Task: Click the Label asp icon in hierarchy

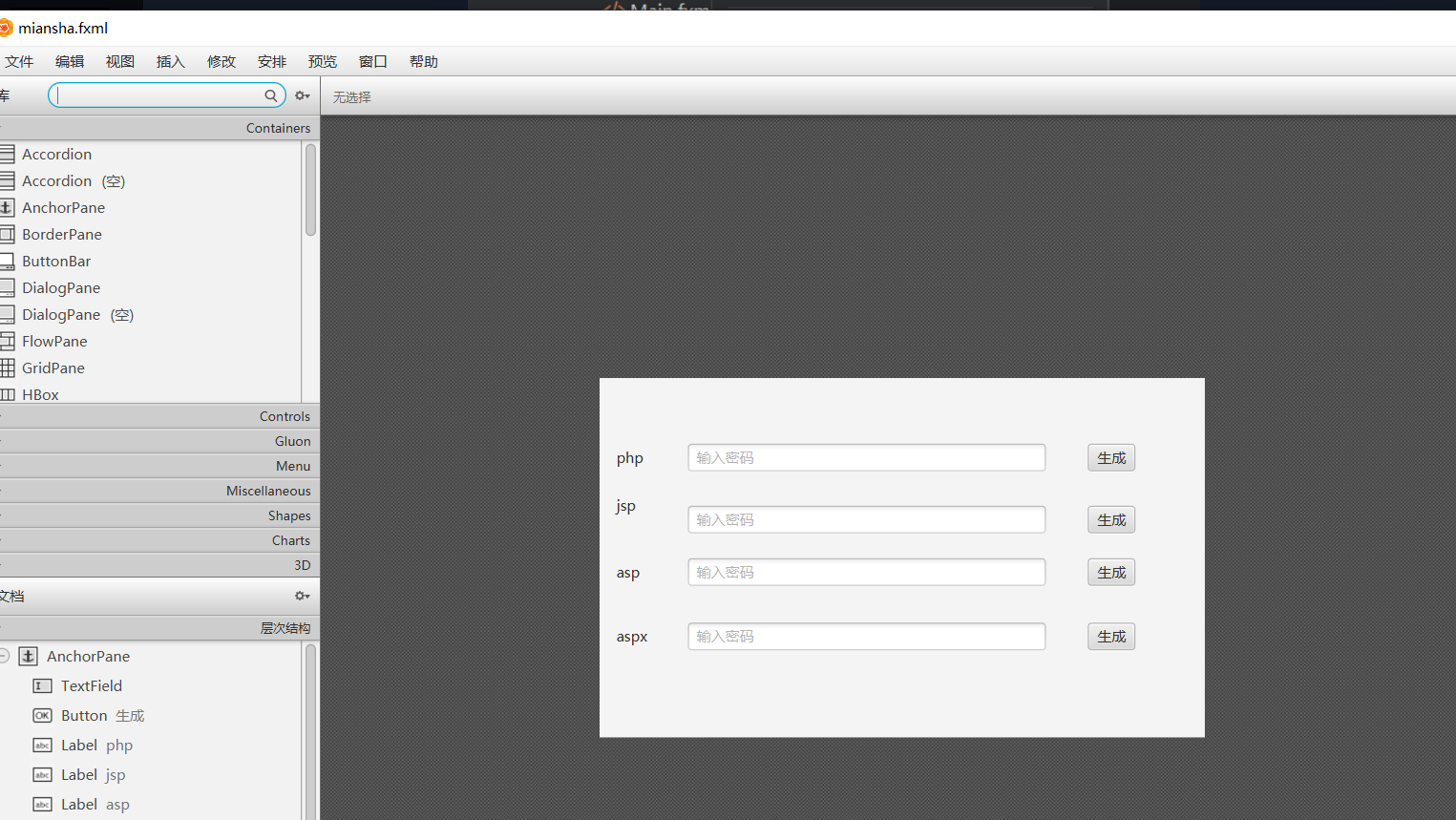Action: click(x=43, y=804)
